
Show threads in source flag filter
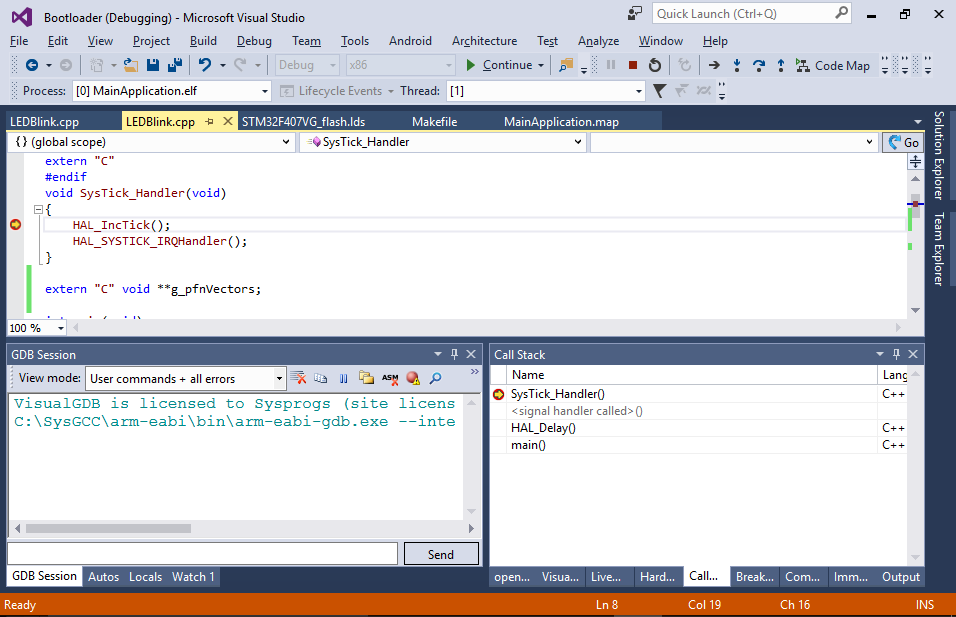[659, 91]
